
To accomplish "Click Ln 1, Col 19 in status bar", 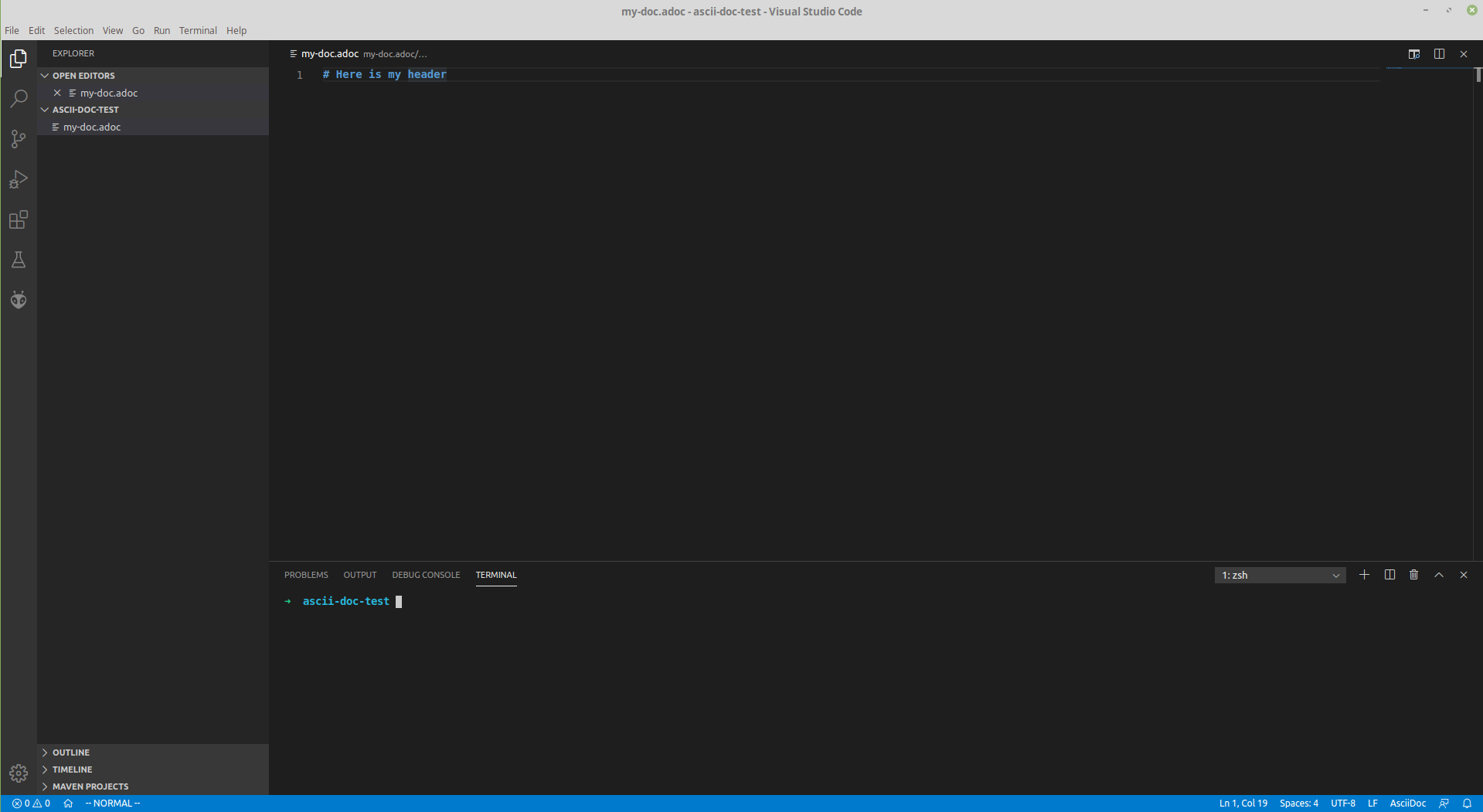I will (x=1243, y=804).
